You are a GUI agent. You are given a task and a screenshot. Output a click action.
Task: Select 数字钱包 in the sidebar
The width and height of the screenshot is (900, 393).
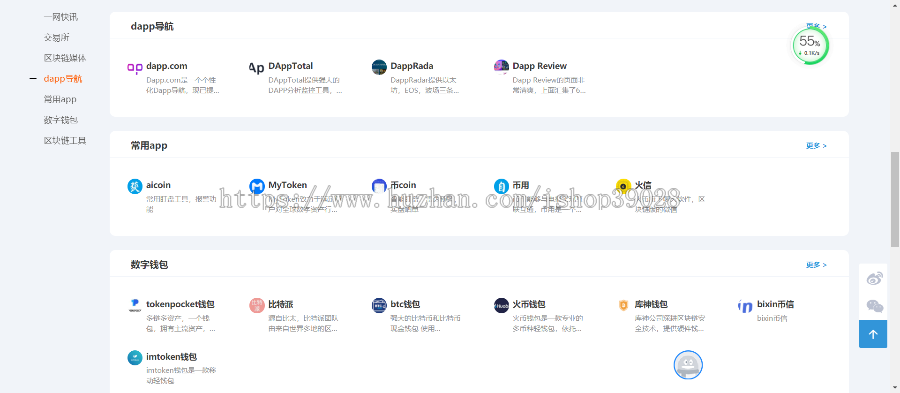click(61, 120)
